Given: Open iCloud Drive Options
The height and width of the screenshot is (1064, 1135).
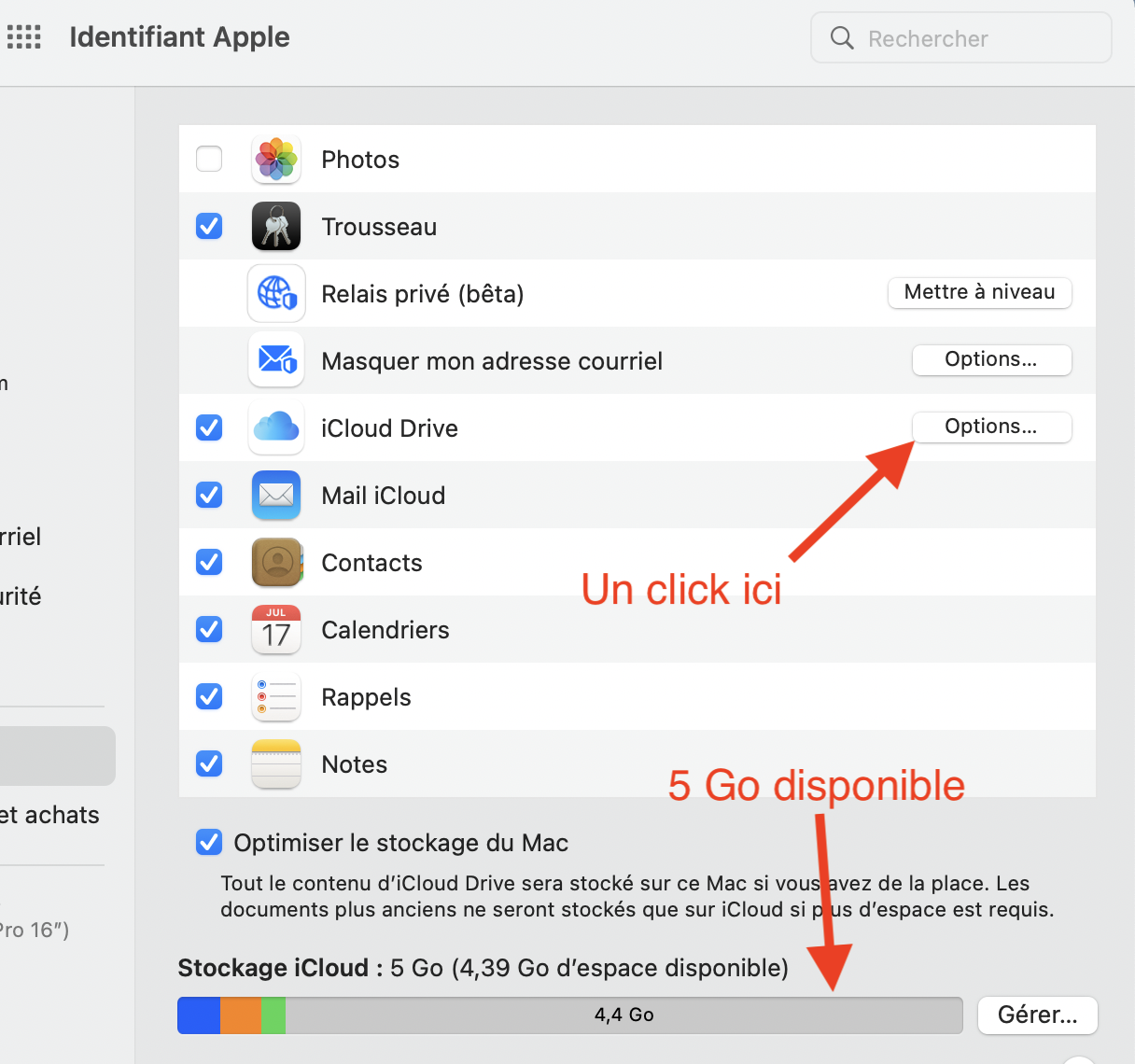Looking at the screenshot, I should pos(991,427).
